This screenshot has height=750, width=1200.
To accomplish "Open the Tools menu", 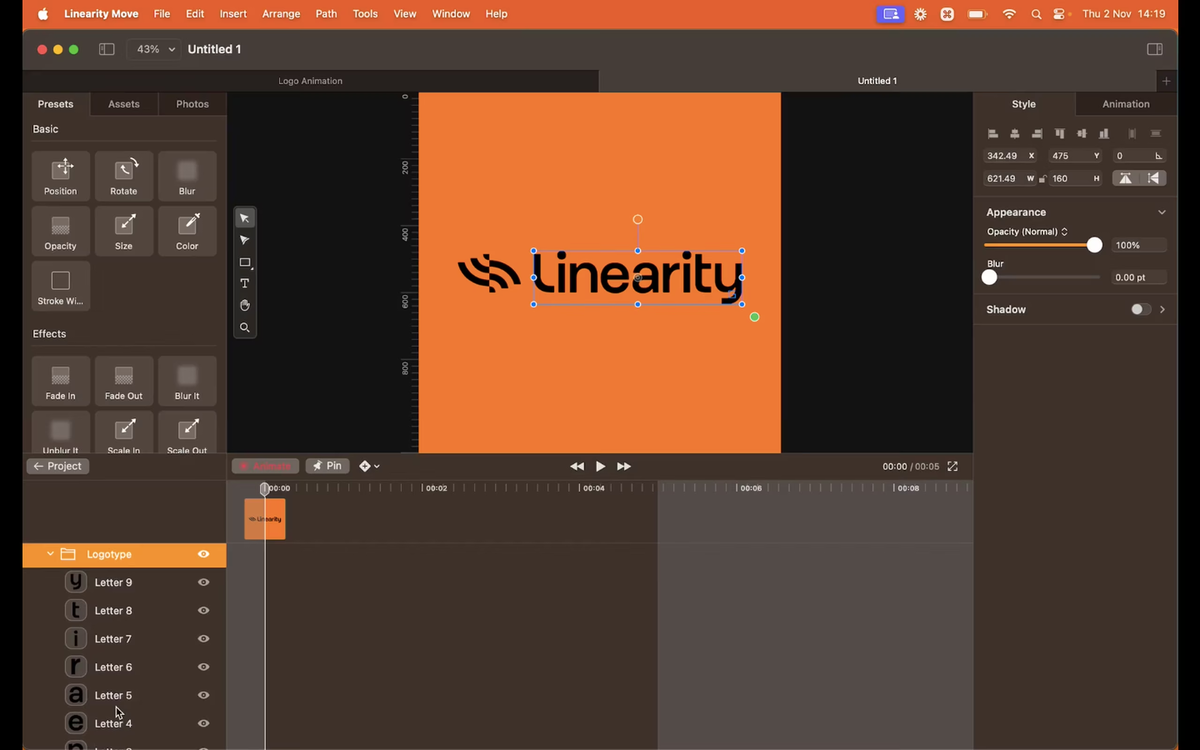I will [365, 14].
